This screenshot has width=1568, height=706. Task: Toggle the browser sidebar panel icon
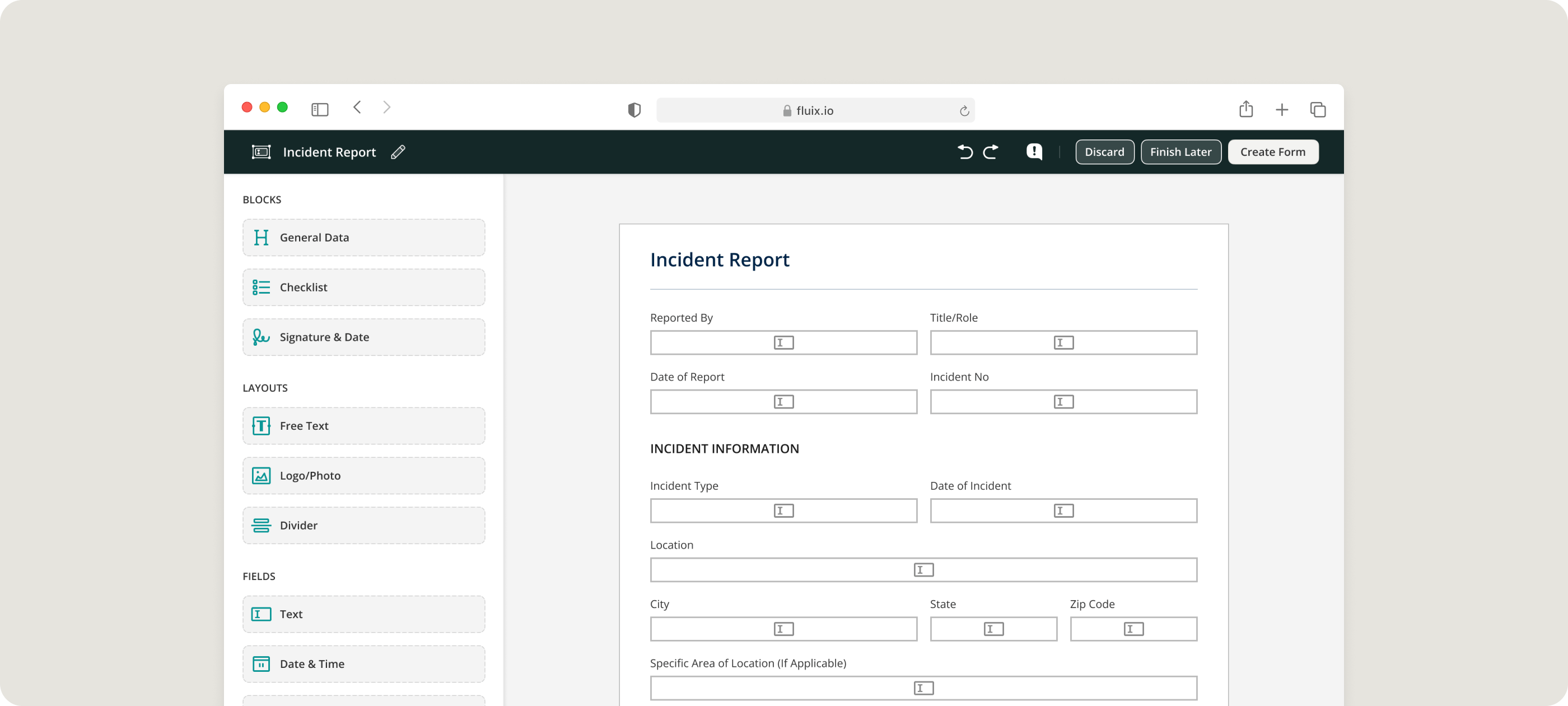coord(320,110)
